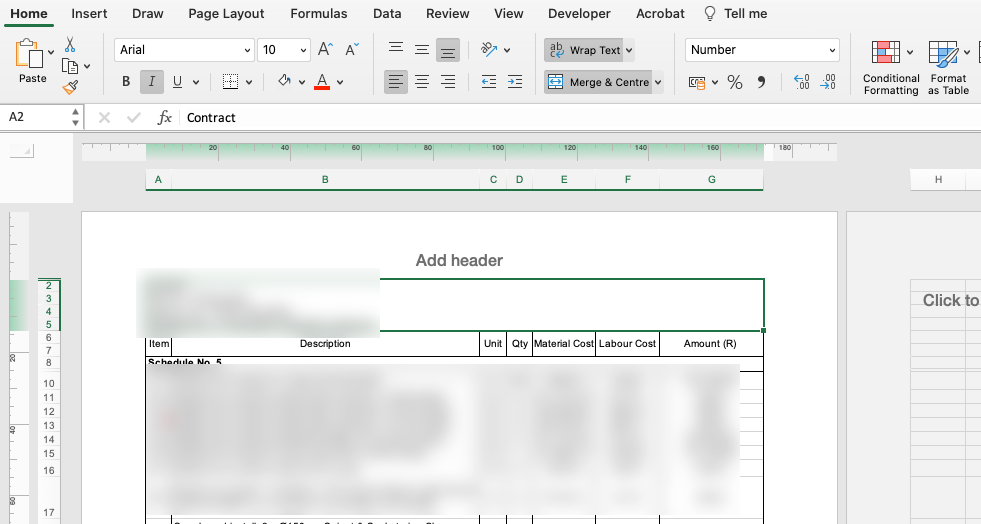Increase indent

515,82
